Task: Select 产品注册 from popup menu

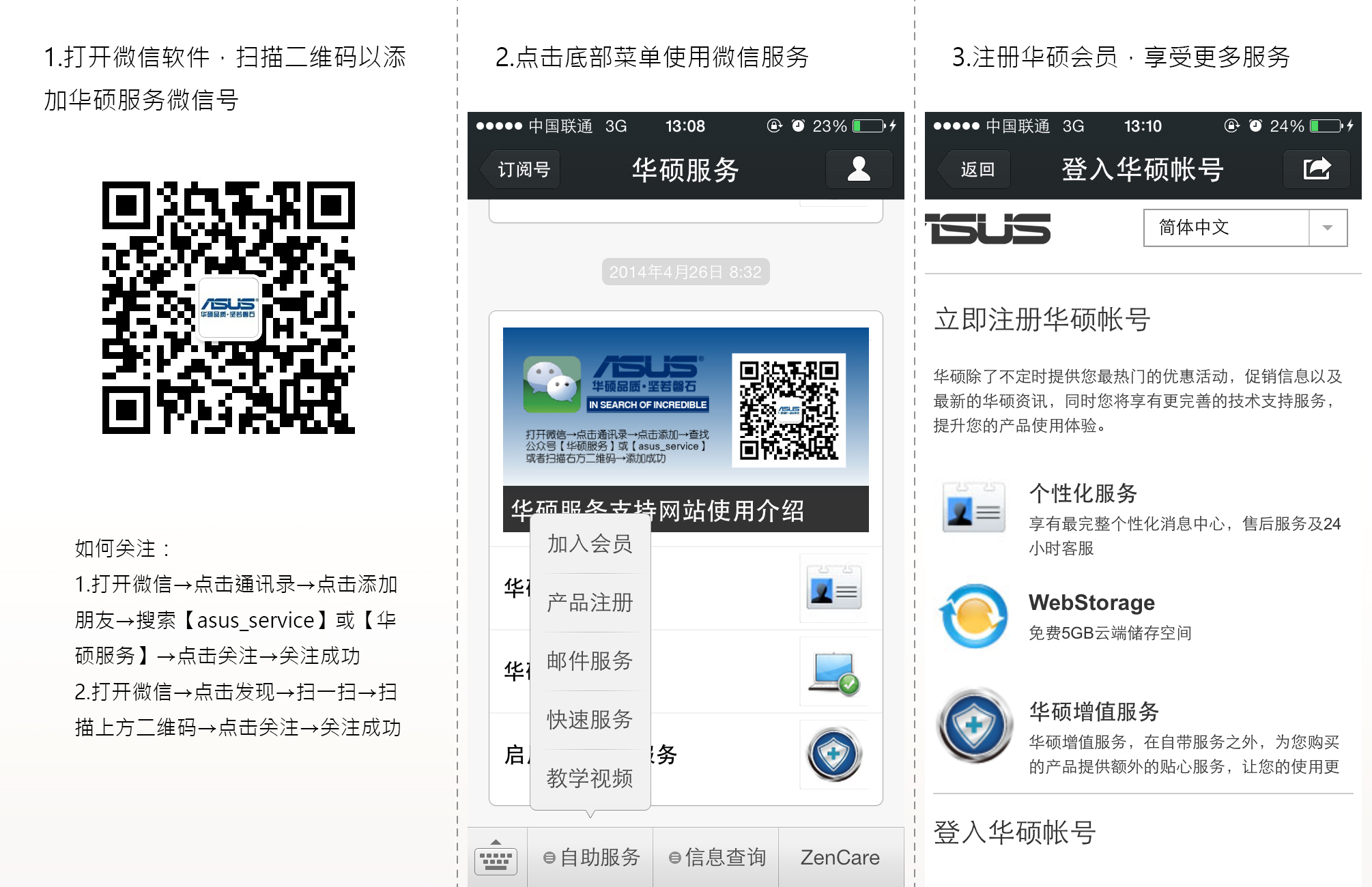Action: 590,602
